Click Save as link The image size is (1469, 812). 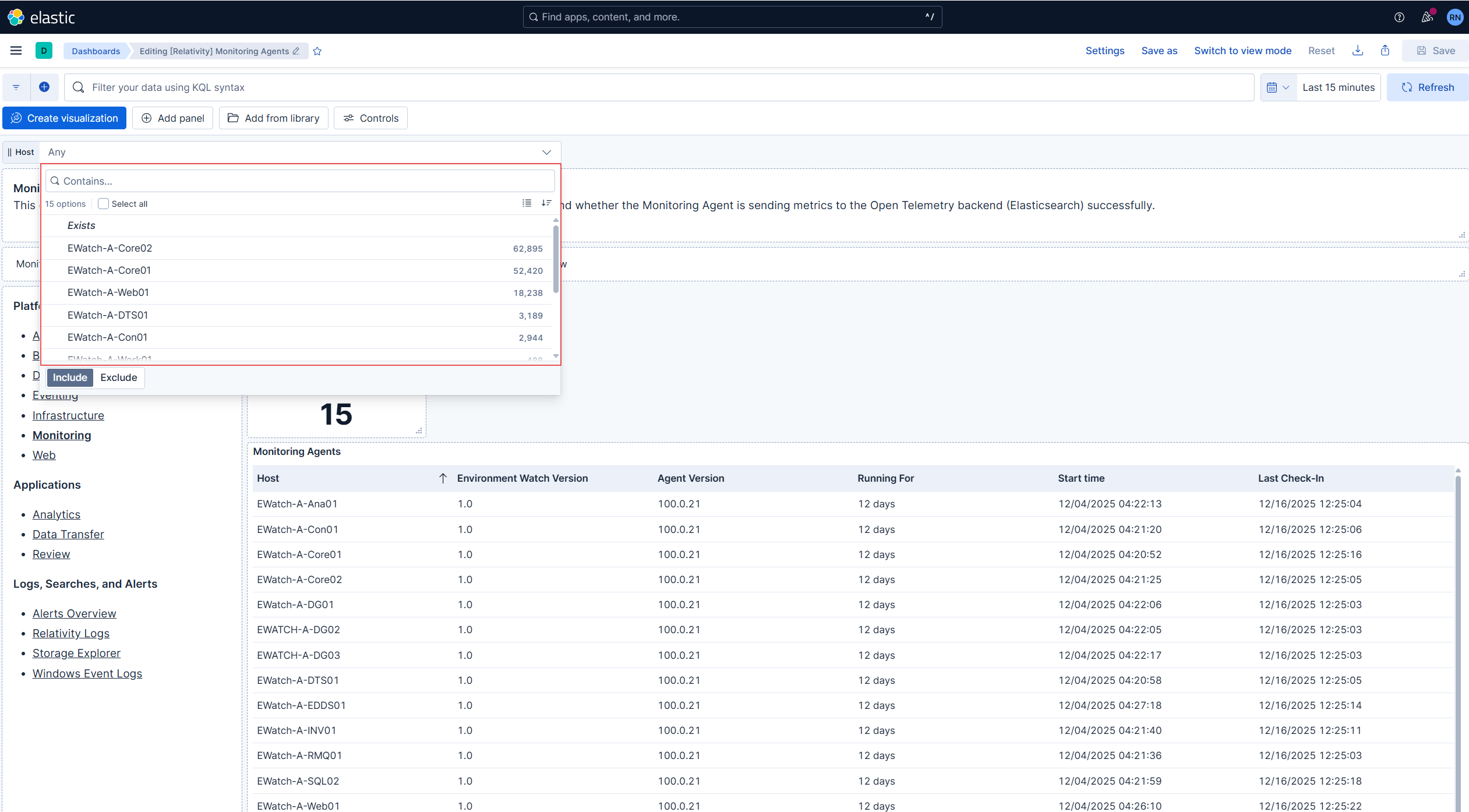point(1159,51)
